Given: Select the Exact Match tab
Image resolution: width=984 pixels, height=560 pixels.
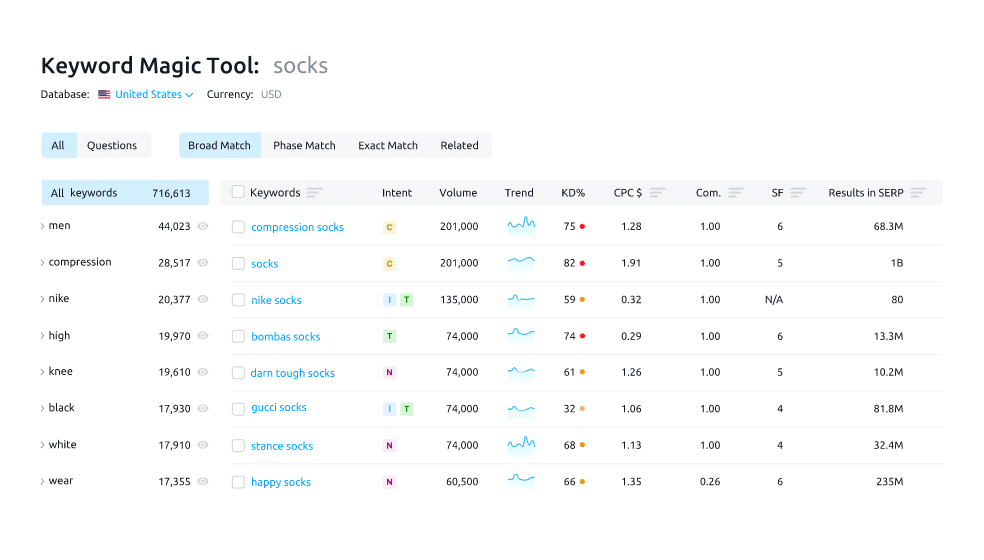Looking at the screenshot, I should pyautogui.click(x=388, y=146).
